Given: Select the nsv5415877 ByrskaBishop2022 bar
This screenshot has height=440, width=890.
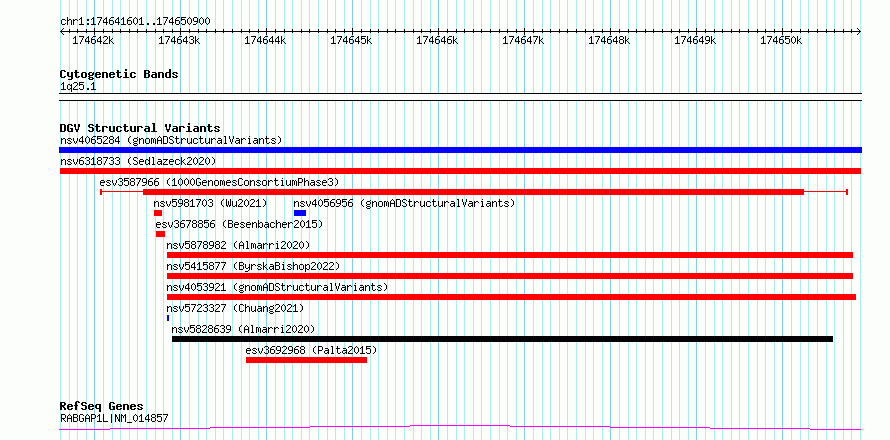Looking at the screenshot, I should [510, 276].
